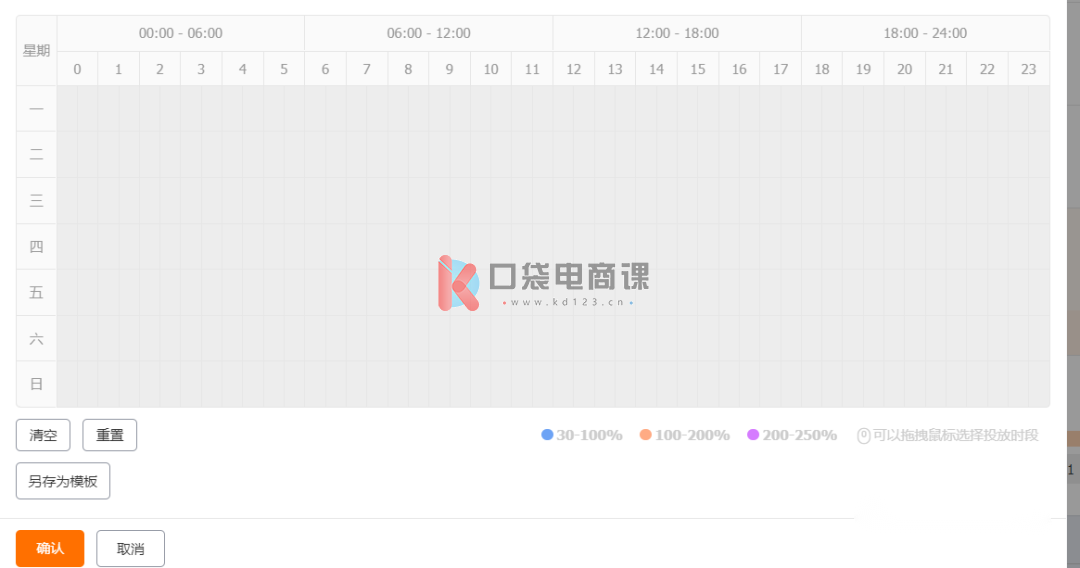
Task: Select the purple 200-250% color dot
Action: (x=753, y=434)
